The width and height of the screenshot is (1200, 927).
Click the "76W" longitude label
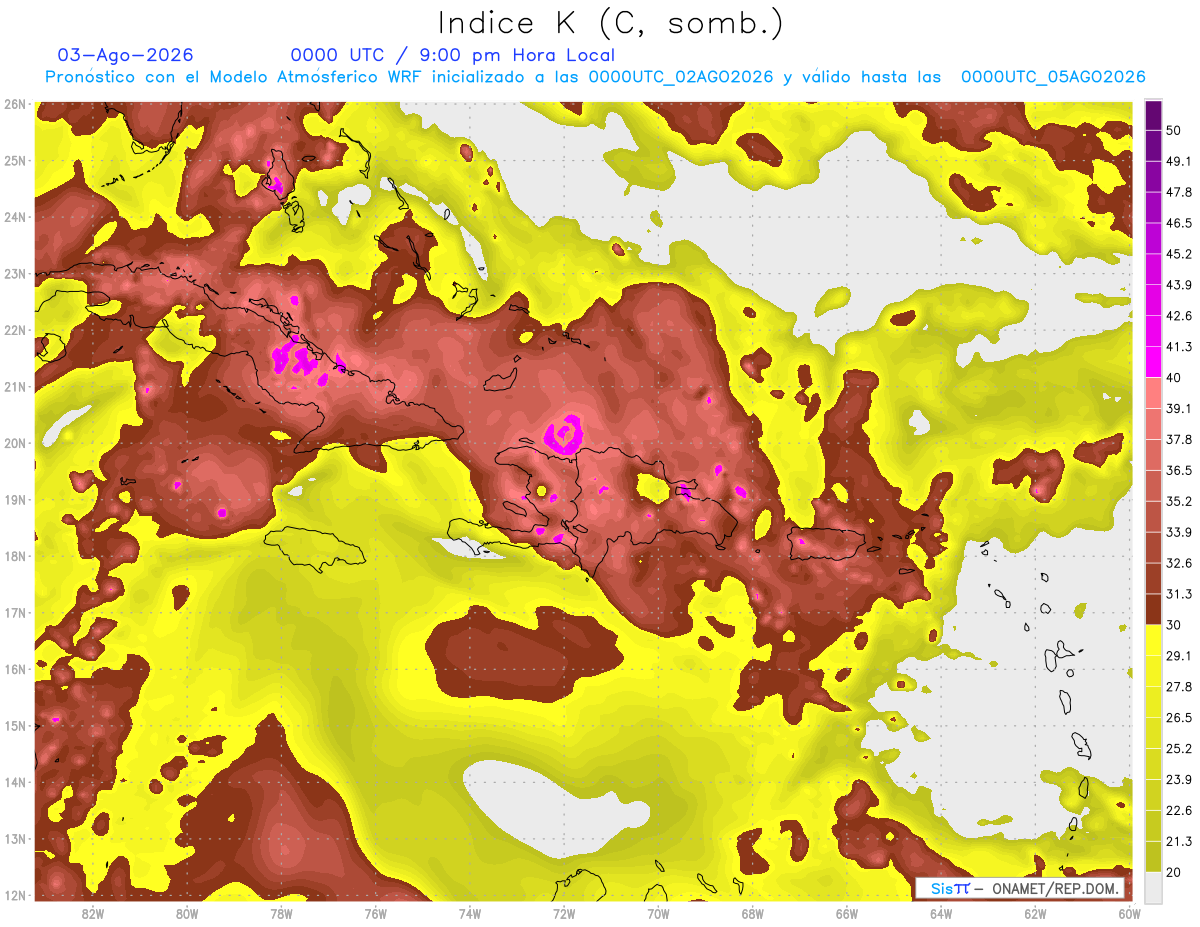[x=375, y=914]
